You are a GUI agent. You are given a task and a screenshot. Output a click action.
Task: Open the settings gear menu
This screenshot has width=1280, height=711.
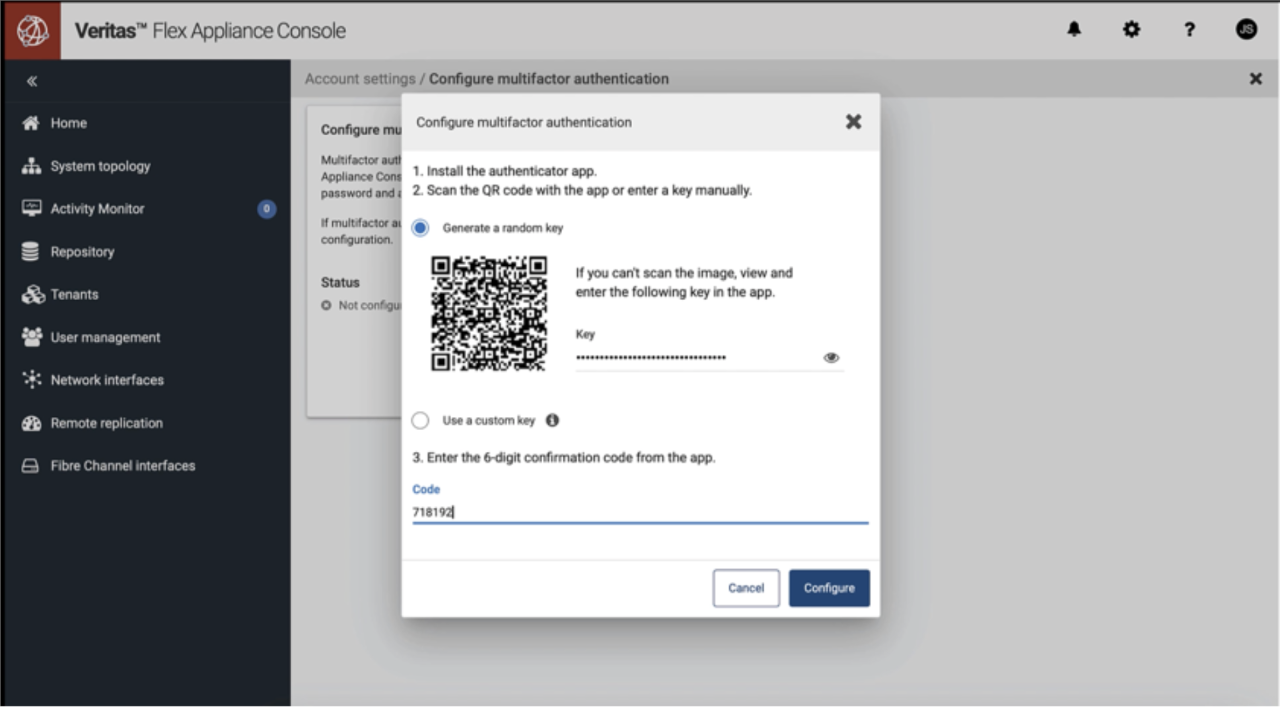pyautogui.click(x=1131, y=30)
